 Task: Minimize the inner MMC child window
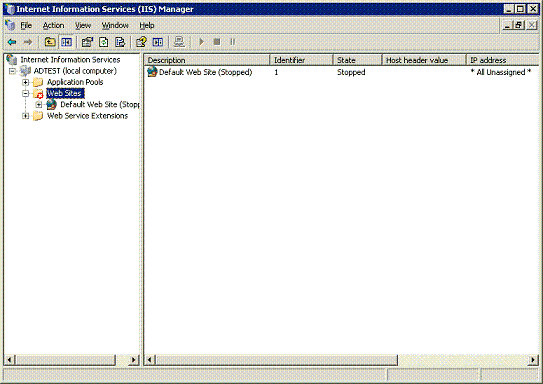tap(507, 25)
